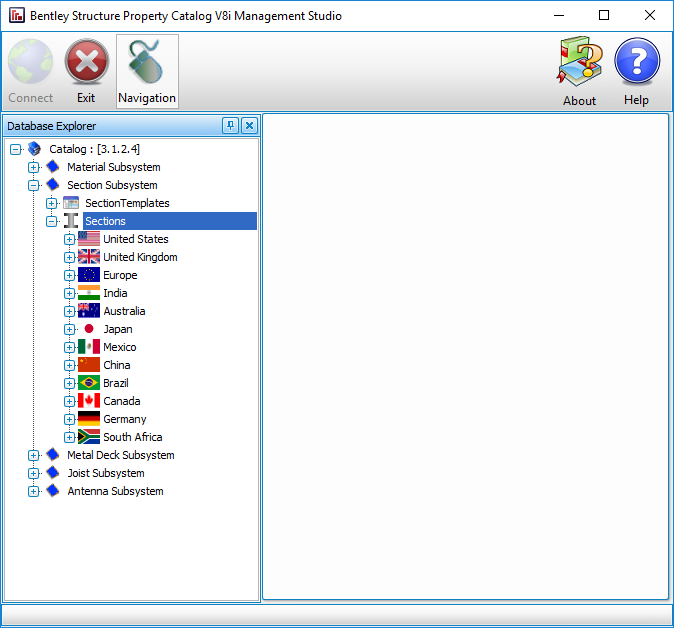This screenshot has height=628, width=674.
Task: Click the Connect globe icon
Action: [x=31, y=61]
